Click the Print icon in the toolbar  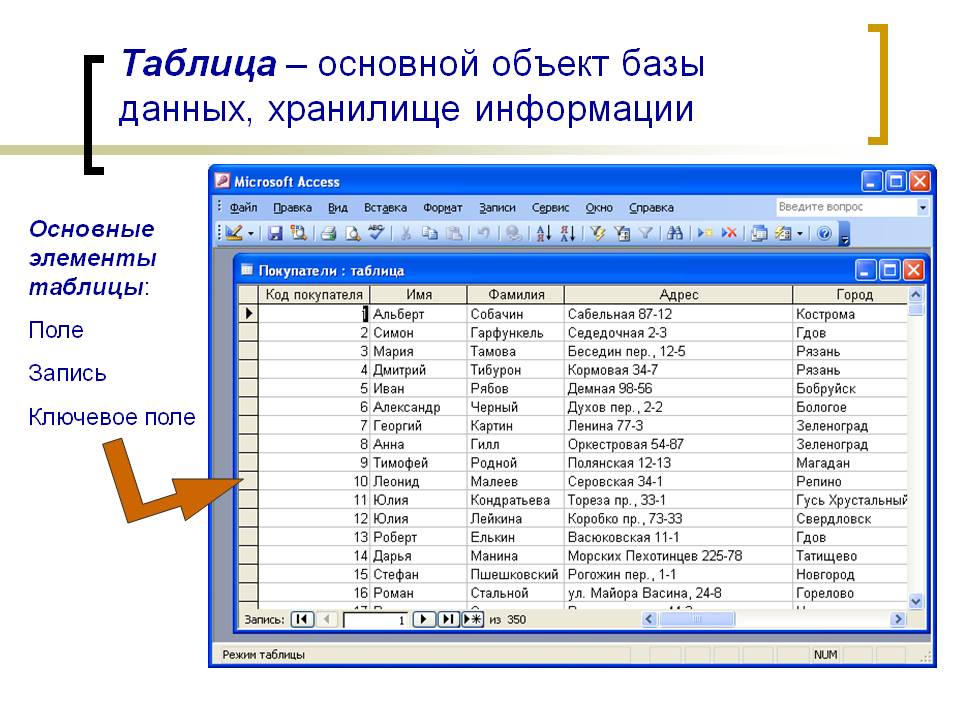(327, 233)
